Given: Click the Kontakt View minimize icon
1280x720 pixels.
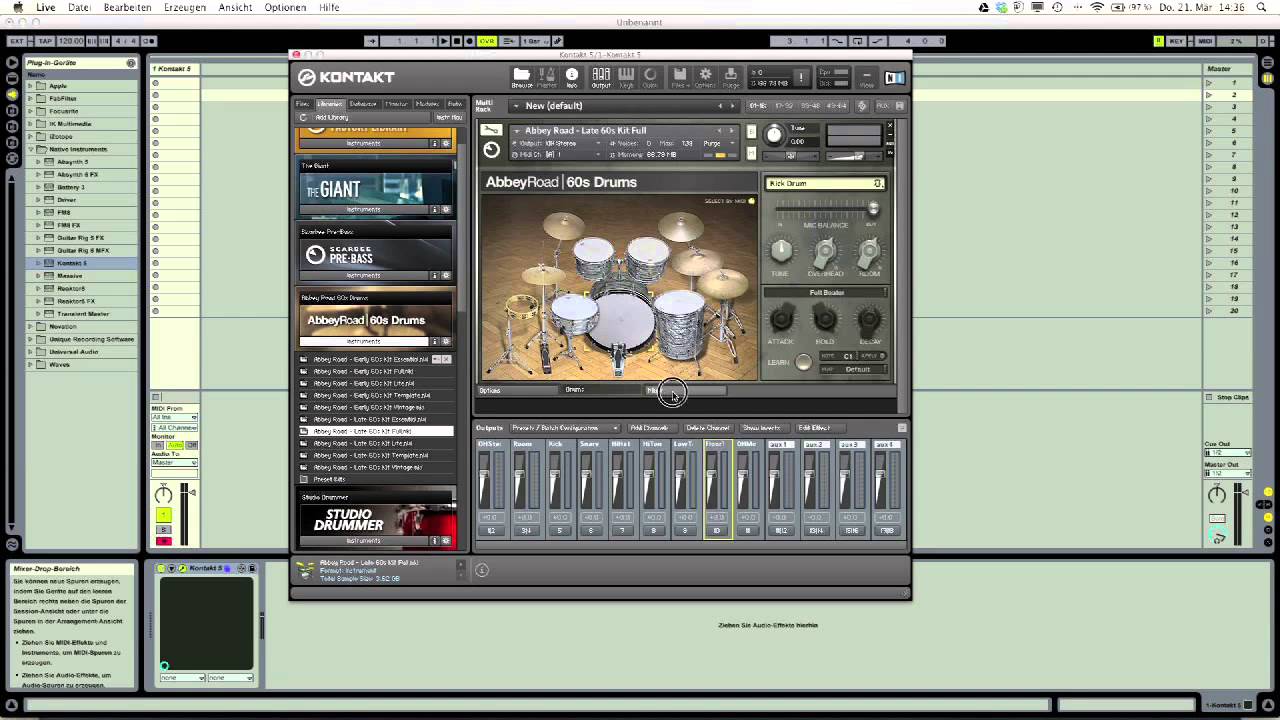Looking at the screenshot, I should click(x=866, y=77).
